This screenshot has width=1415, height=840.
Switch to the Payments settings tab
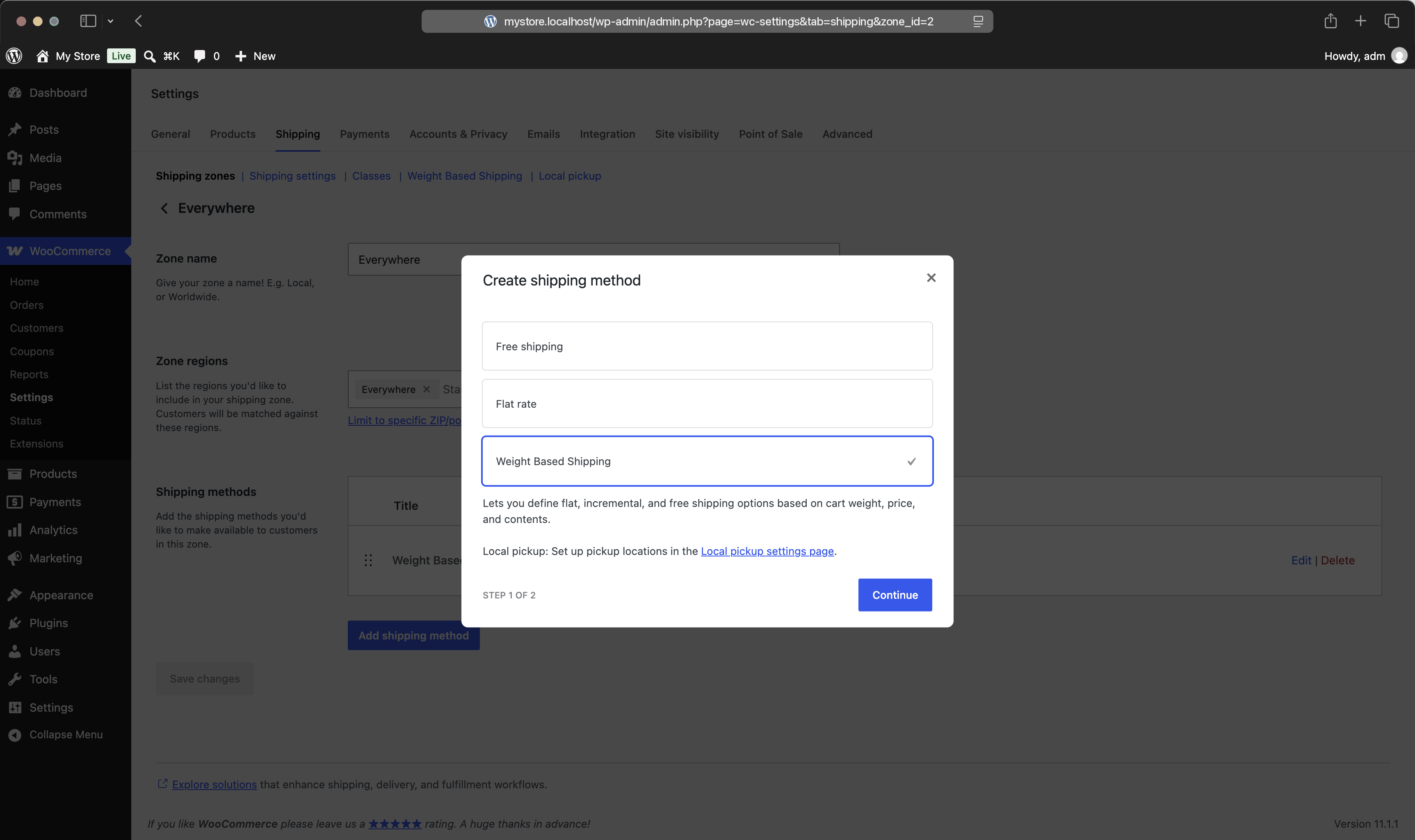(x=365, y=134)
